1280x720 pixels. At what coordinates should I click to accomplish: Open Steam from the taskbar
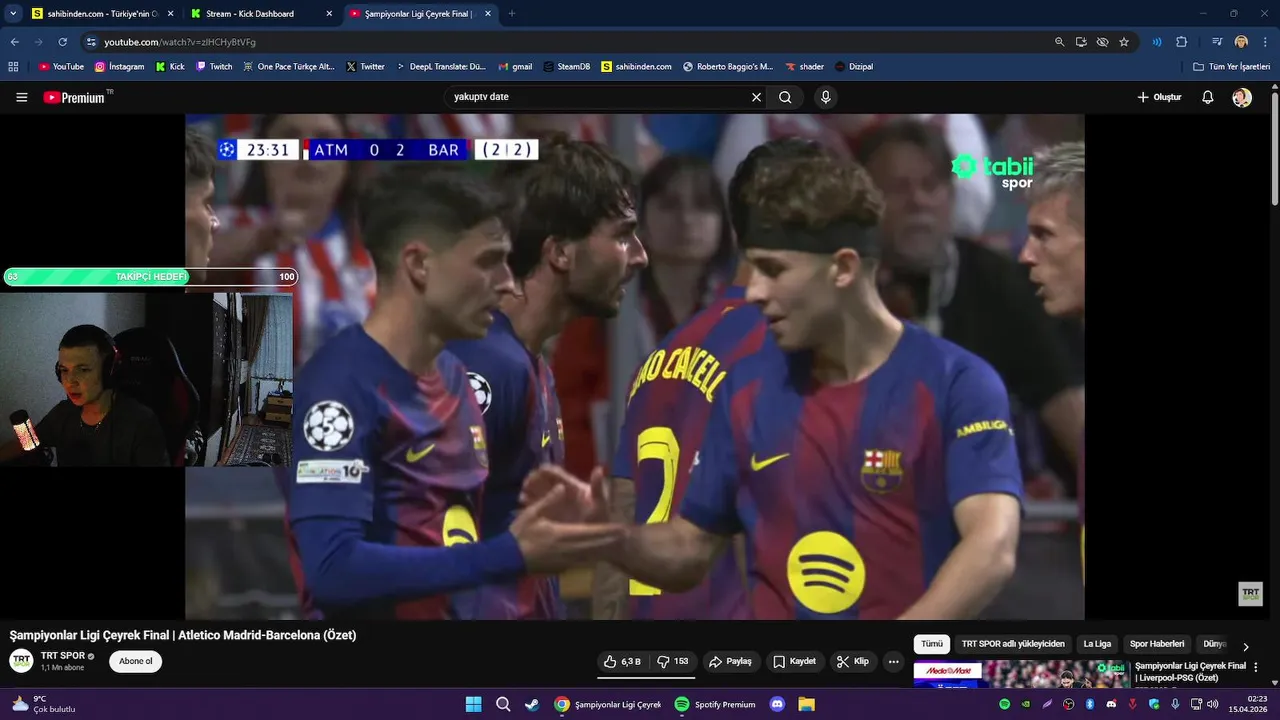pyautogui.click(x=532, y=704)
